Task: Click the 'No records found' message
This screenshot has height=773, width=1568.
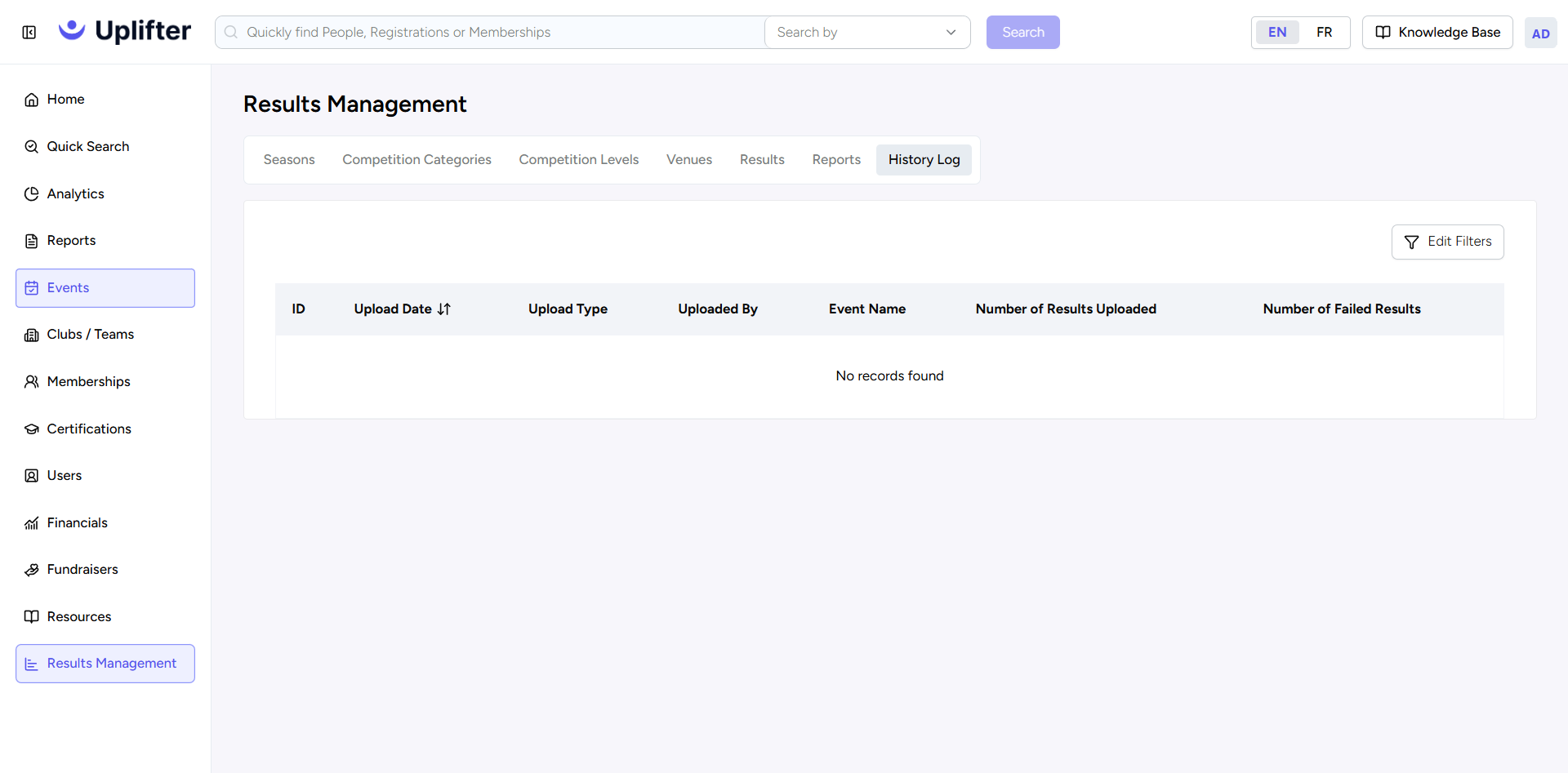Action: click(889, 376)
